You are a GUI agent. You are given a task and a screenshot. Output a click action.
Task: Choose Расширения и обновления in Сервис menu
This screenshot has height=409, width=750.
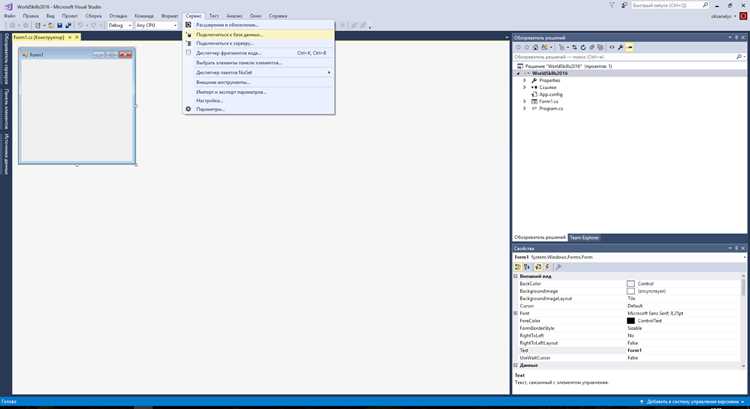[x=259, y=25]
